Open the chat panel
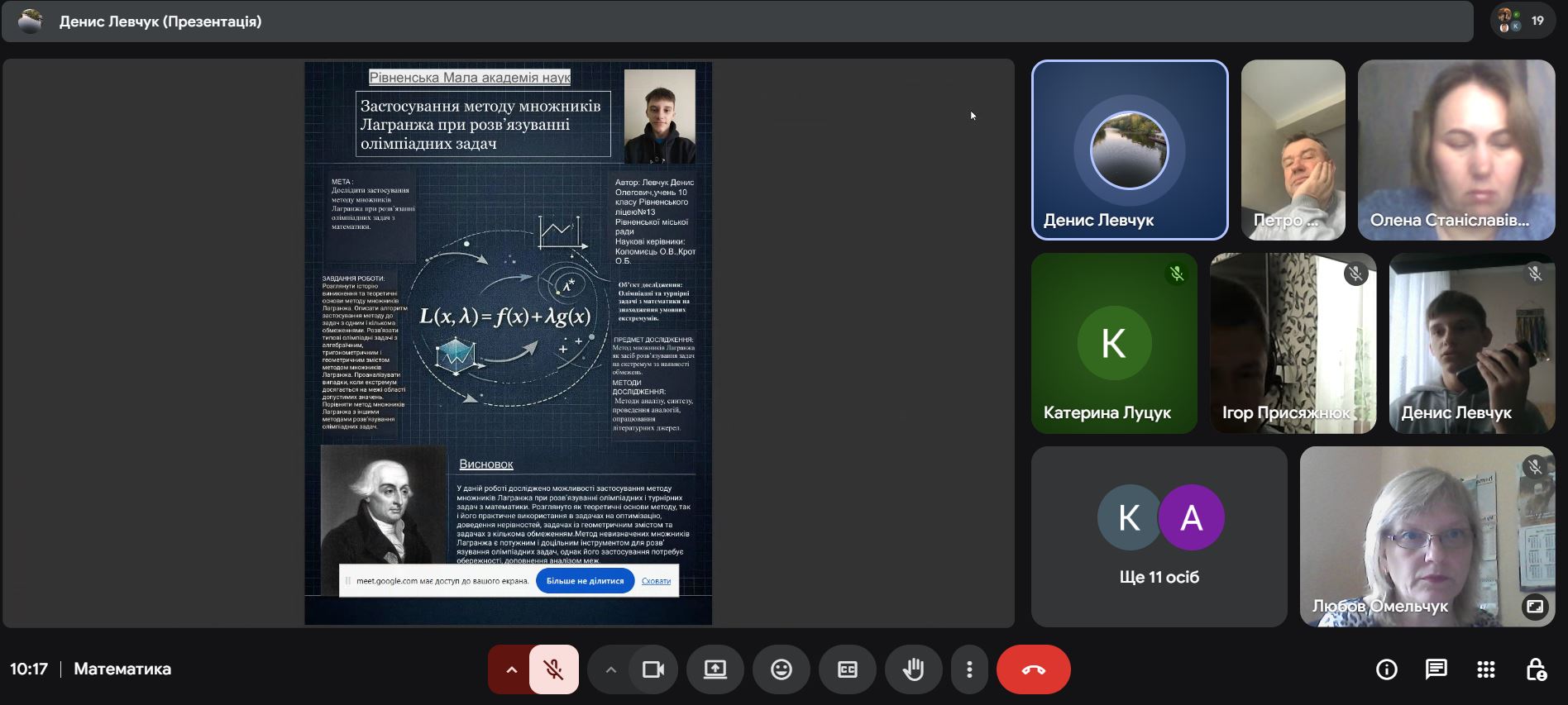 [1436, 669]
